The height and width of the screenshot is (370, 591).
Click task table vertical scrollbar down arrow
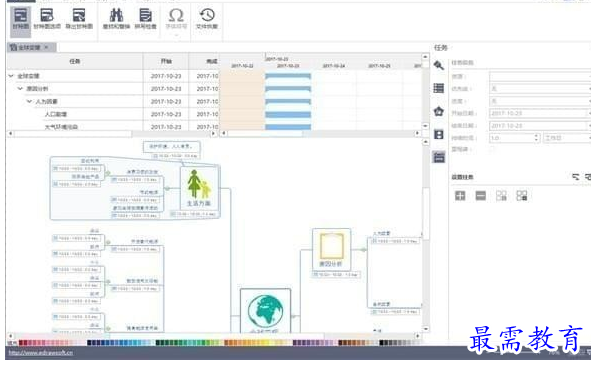[x=425, y=126]
